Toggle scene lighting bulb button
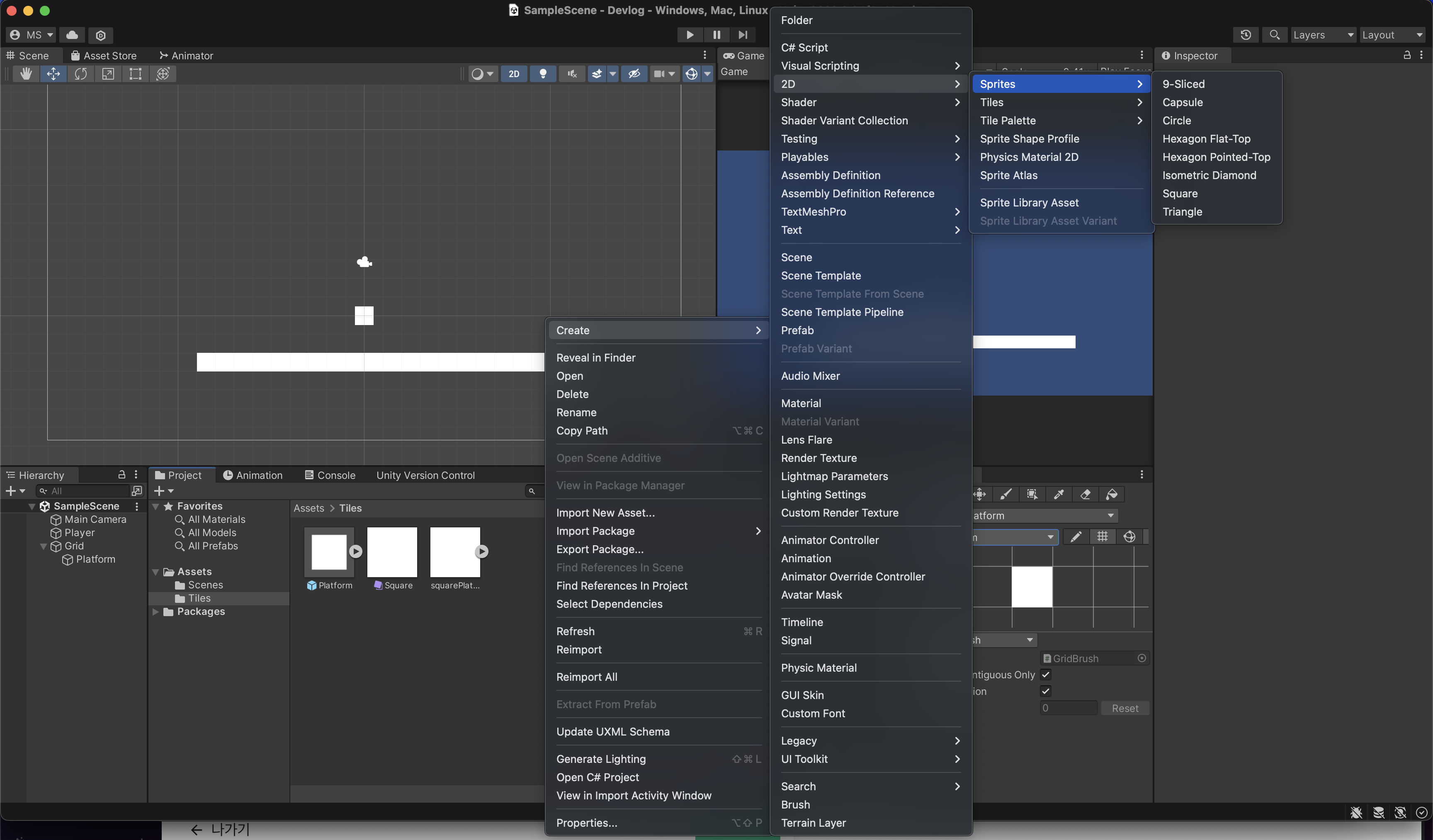The width and height of the screenshot is (1433, 840). [x=543, y=74]
